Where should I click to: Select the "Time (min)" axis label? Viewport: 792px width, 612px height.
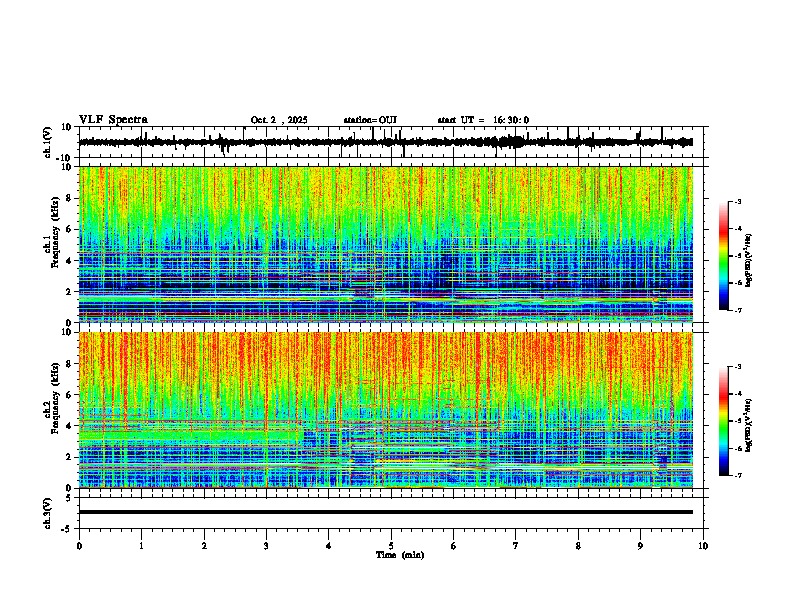400,555
